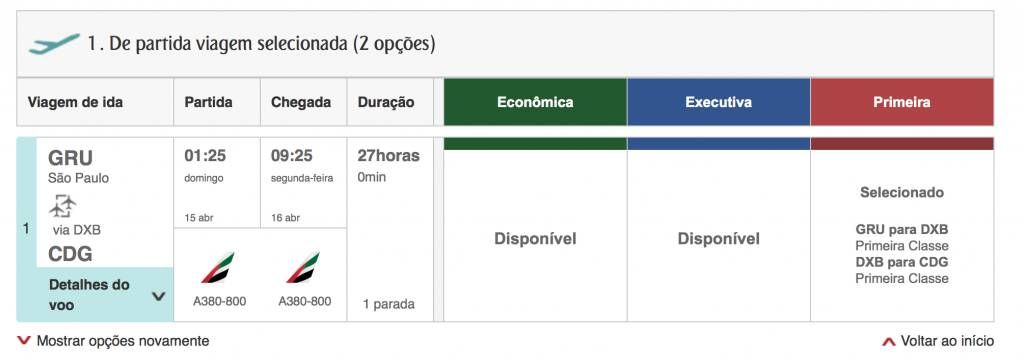Click the Selecionado Primeira fare cell
Screen dimensions: 1024x361
(x=902, y=236)
